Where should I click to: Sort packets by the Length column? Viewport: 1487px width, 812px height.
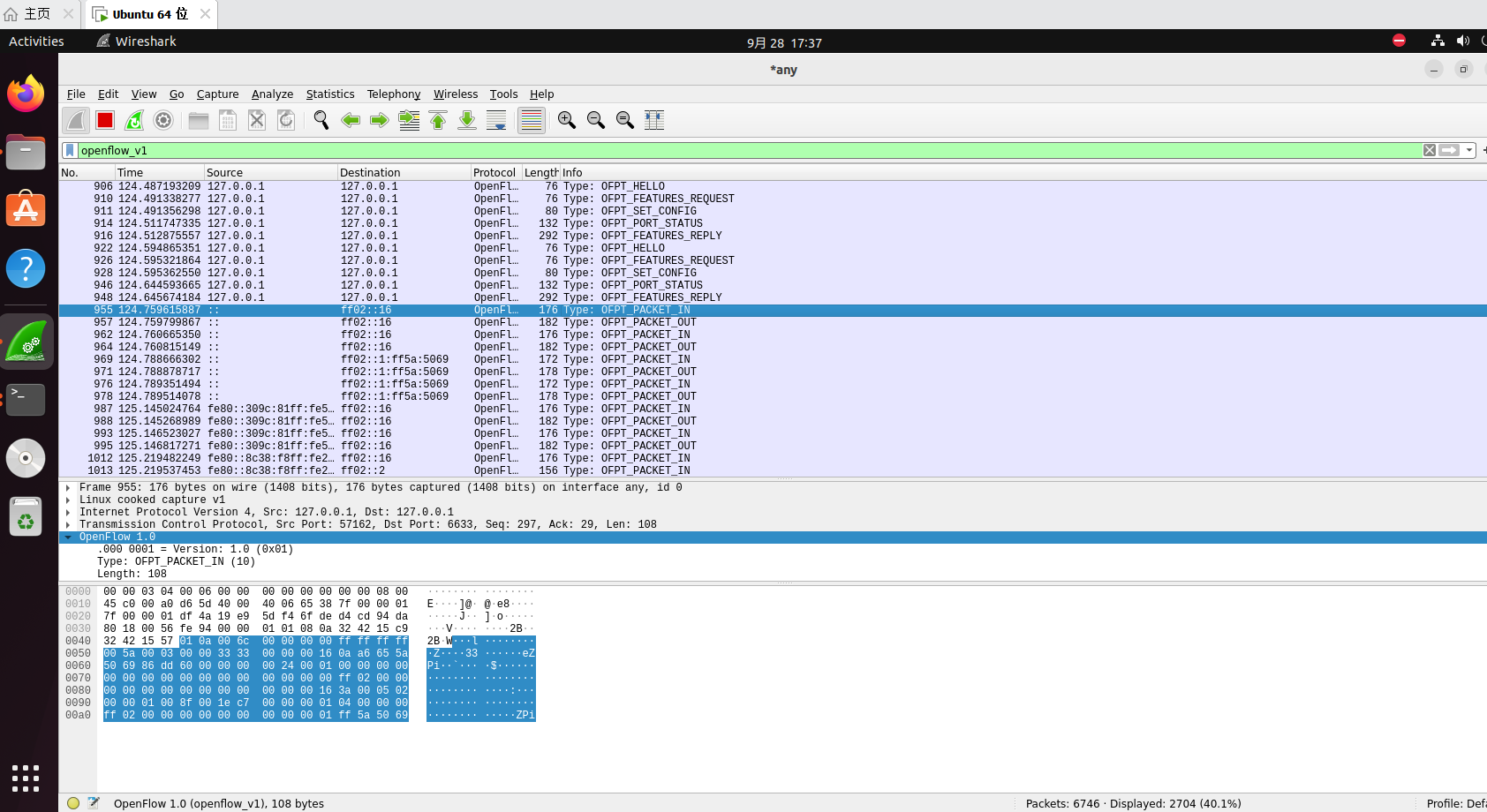click(541, 173)
